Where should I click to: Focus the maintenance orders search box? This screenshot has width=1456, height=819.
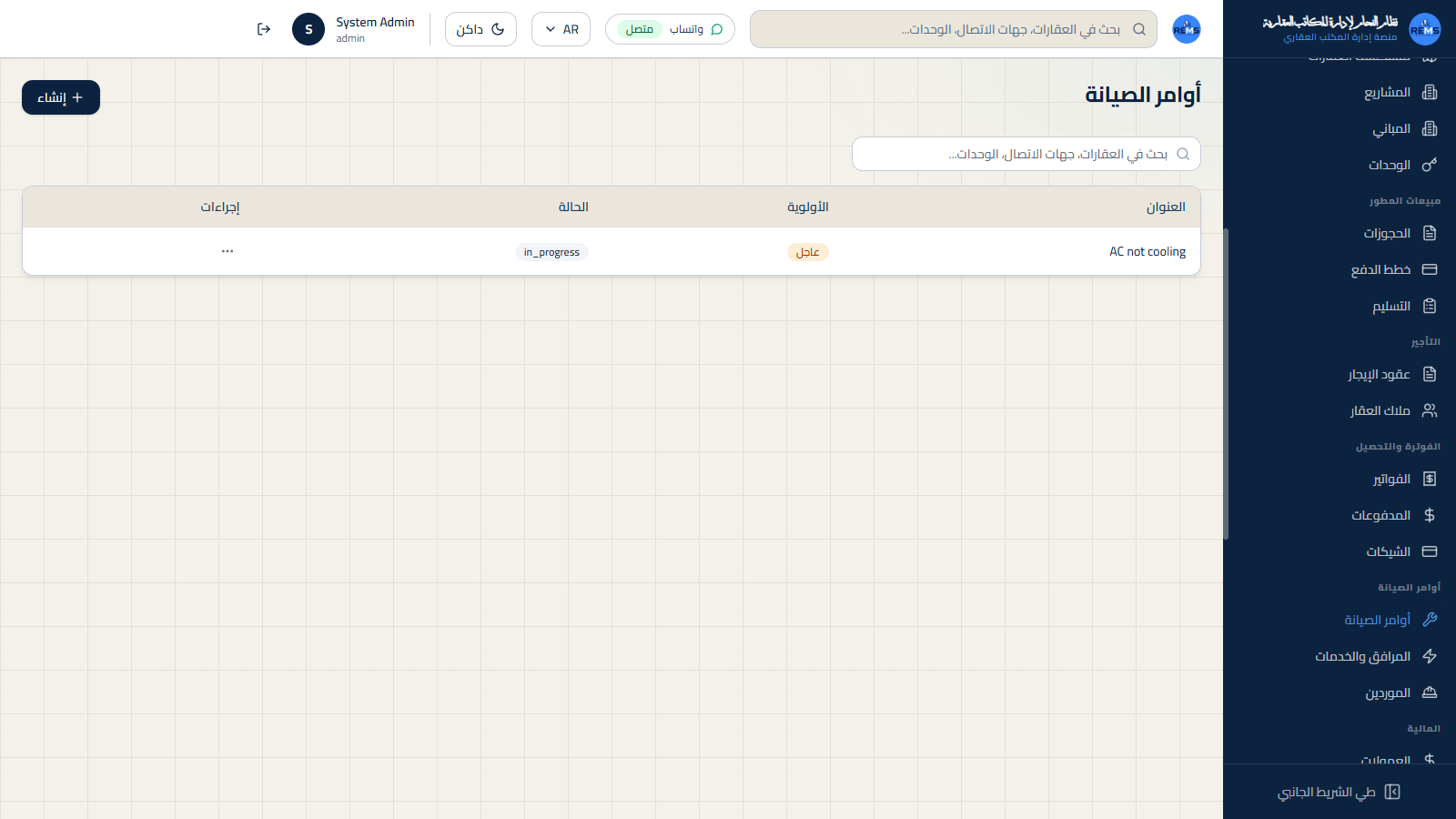tap(1026, 154)
